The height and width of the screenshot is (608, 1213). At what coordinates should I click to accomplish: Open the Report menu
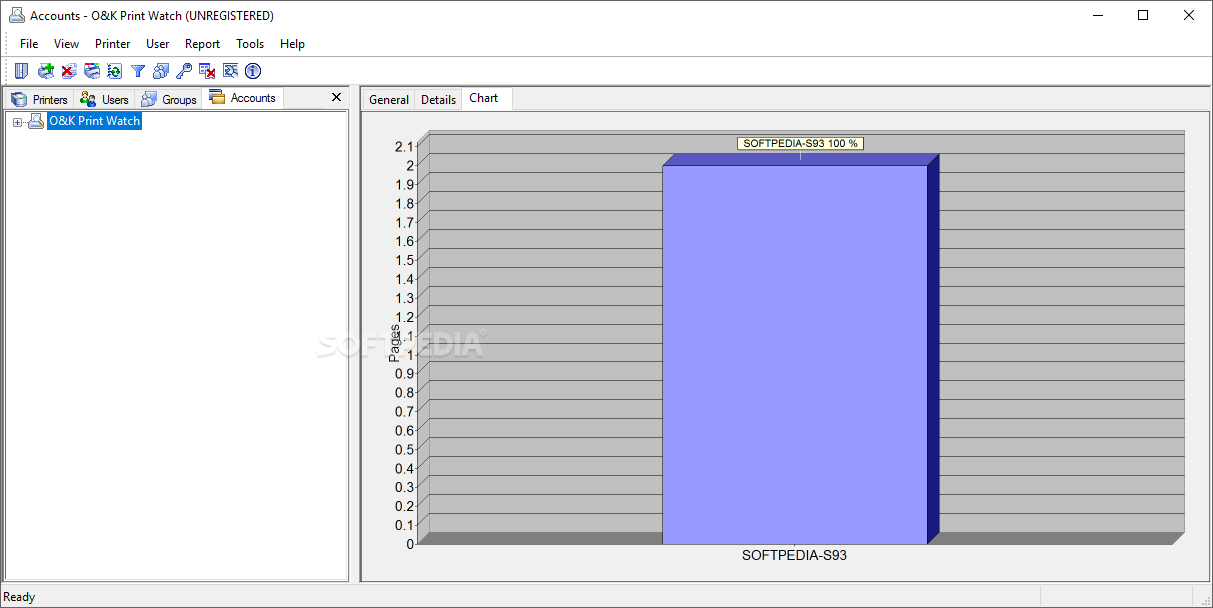[x=202, y=44]
